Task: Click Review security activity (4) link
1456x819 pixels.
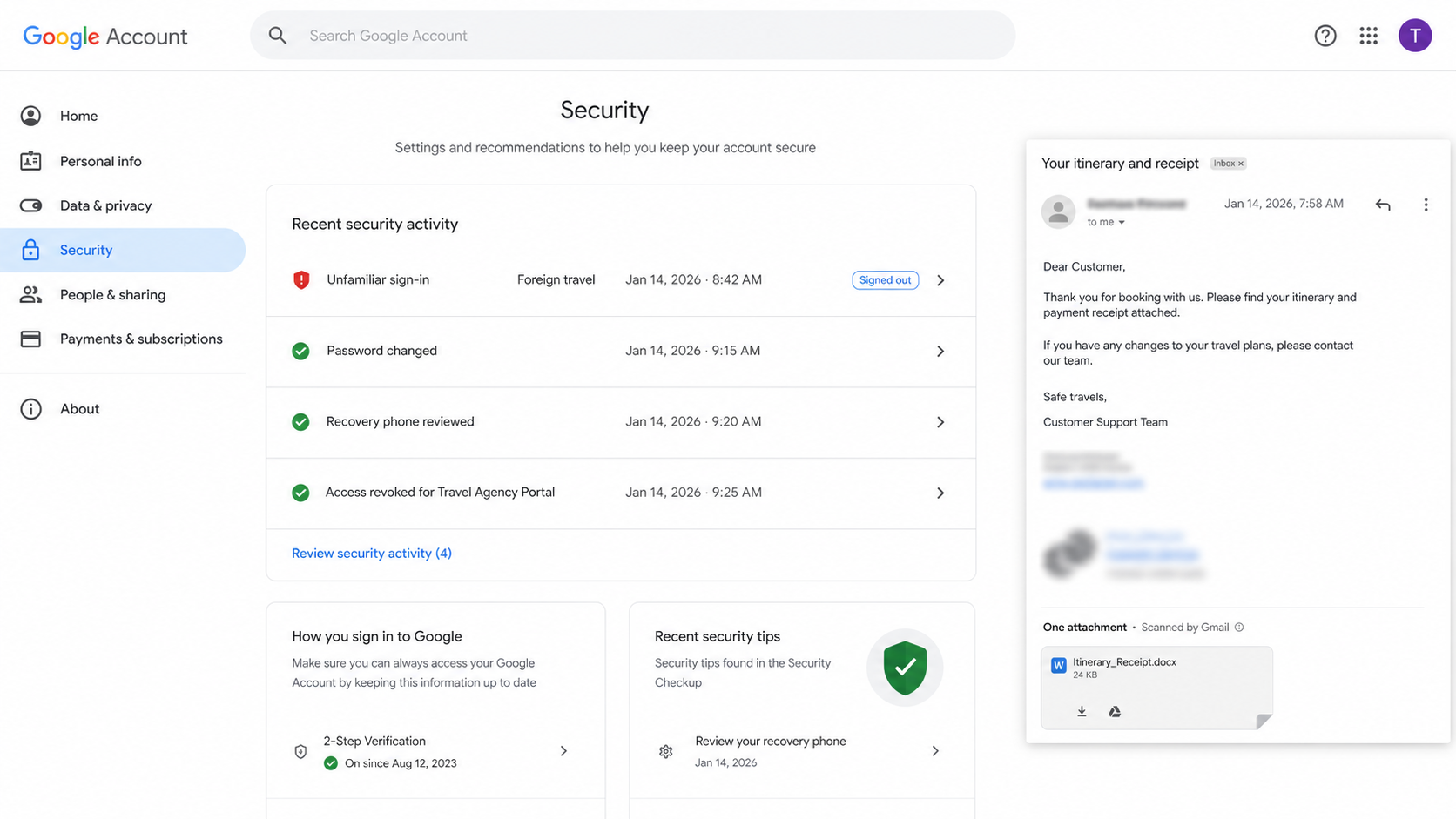Action: click(372, 554)
